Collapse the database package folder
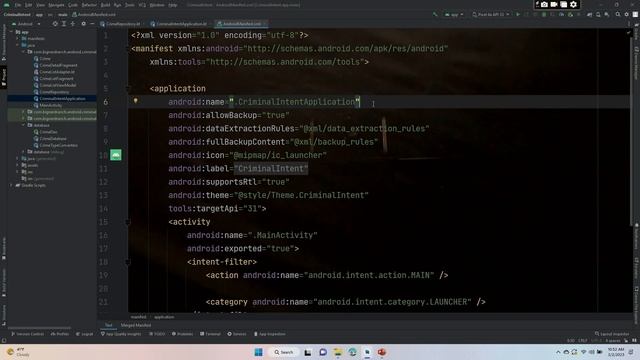Viewport: 640px width, 360px height. pyautogui.click(x=23, y=125)
